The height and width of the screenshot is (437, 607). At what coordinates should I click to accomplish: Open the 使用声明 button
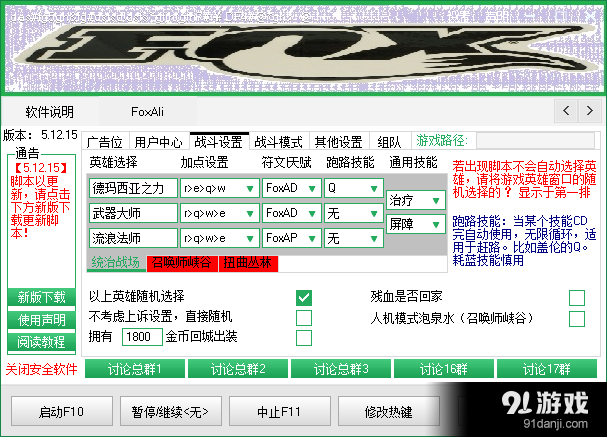41,320
